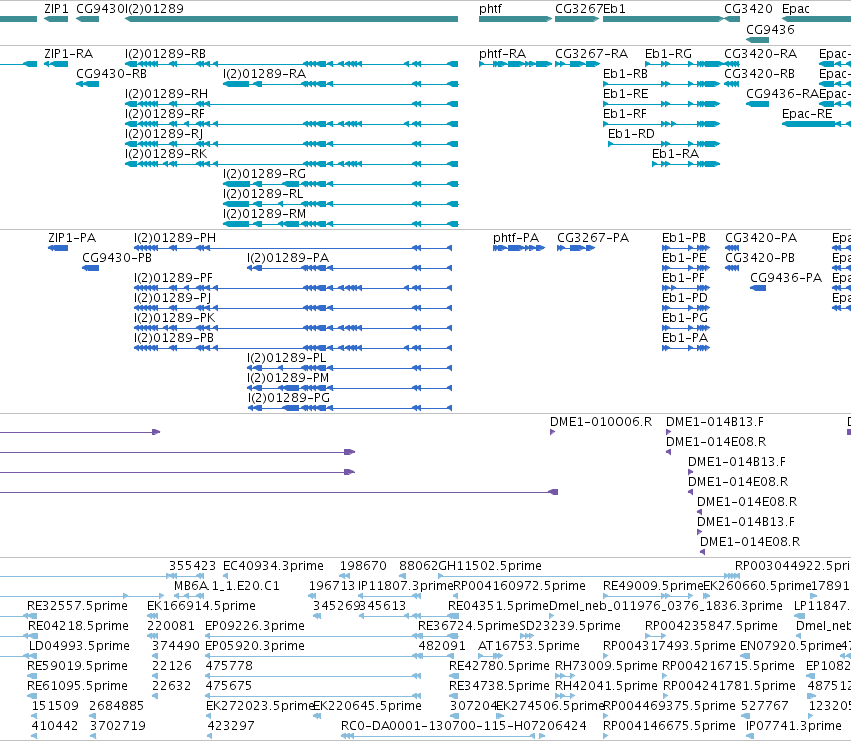Open protein l(2)01289-PF
Screen dimensions: 851x741
tap(173, 278)
